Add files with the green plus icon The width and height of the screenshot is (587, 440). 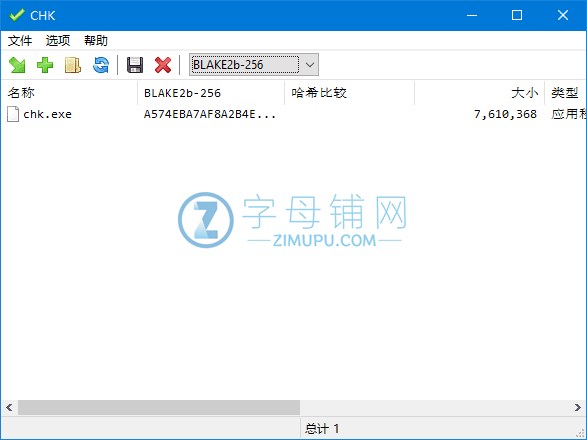pos(45,65)
